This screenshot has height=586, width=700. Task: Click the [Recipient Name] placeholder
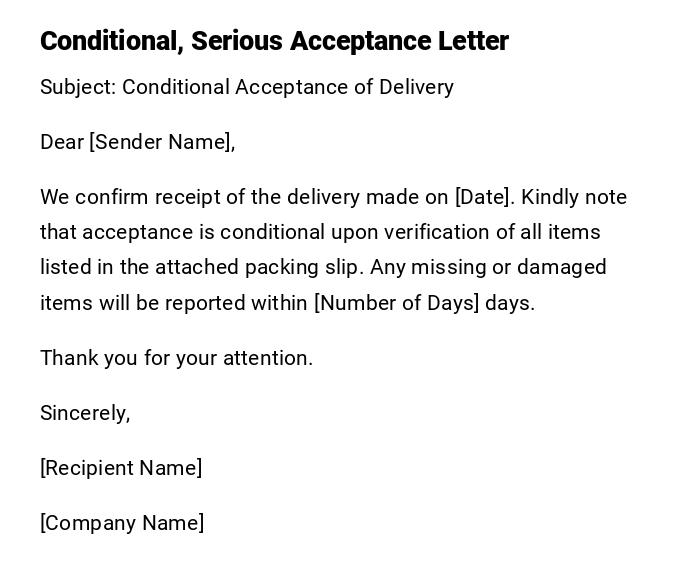(121, 468)
